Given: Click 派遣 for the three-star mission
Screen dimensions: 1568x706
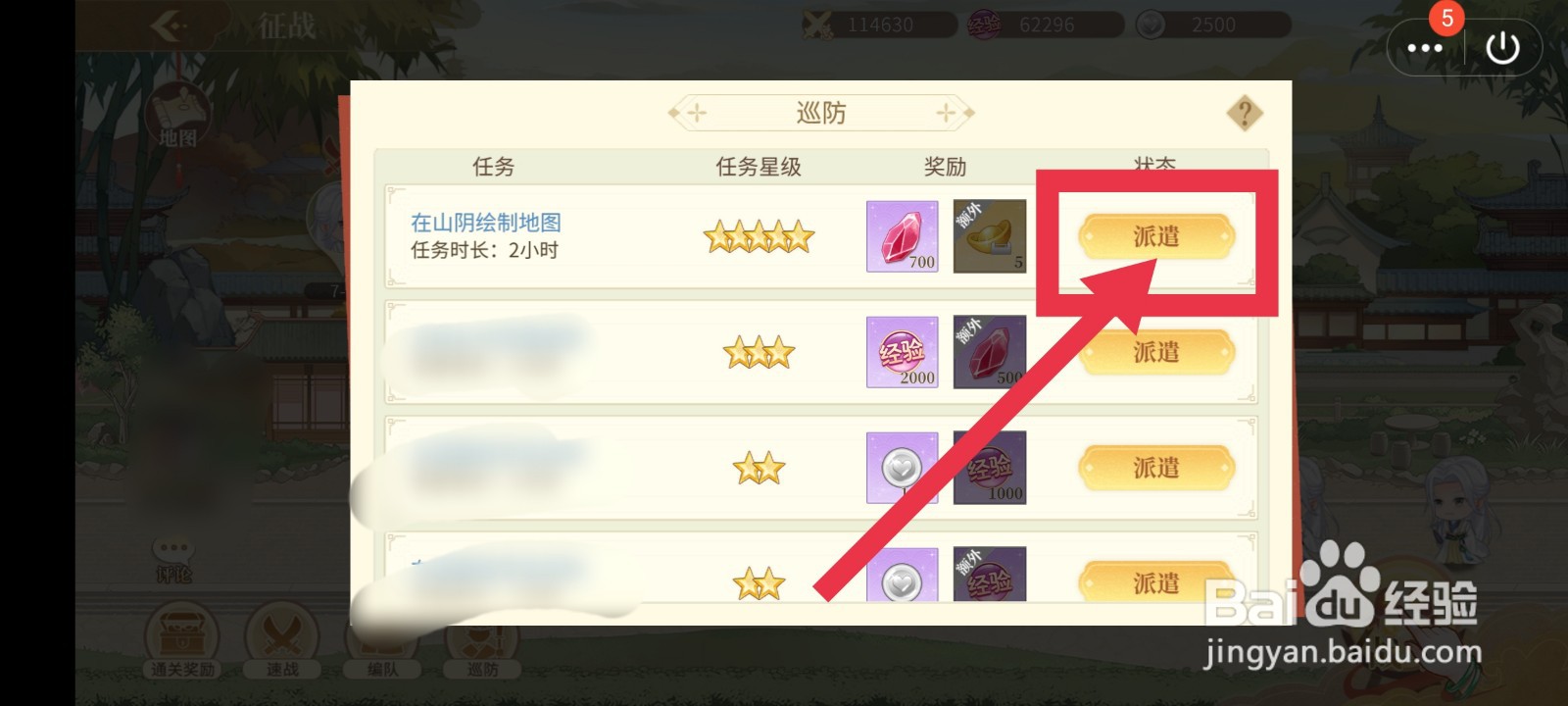Looking at the screenshot, I should coord(1156,352).
